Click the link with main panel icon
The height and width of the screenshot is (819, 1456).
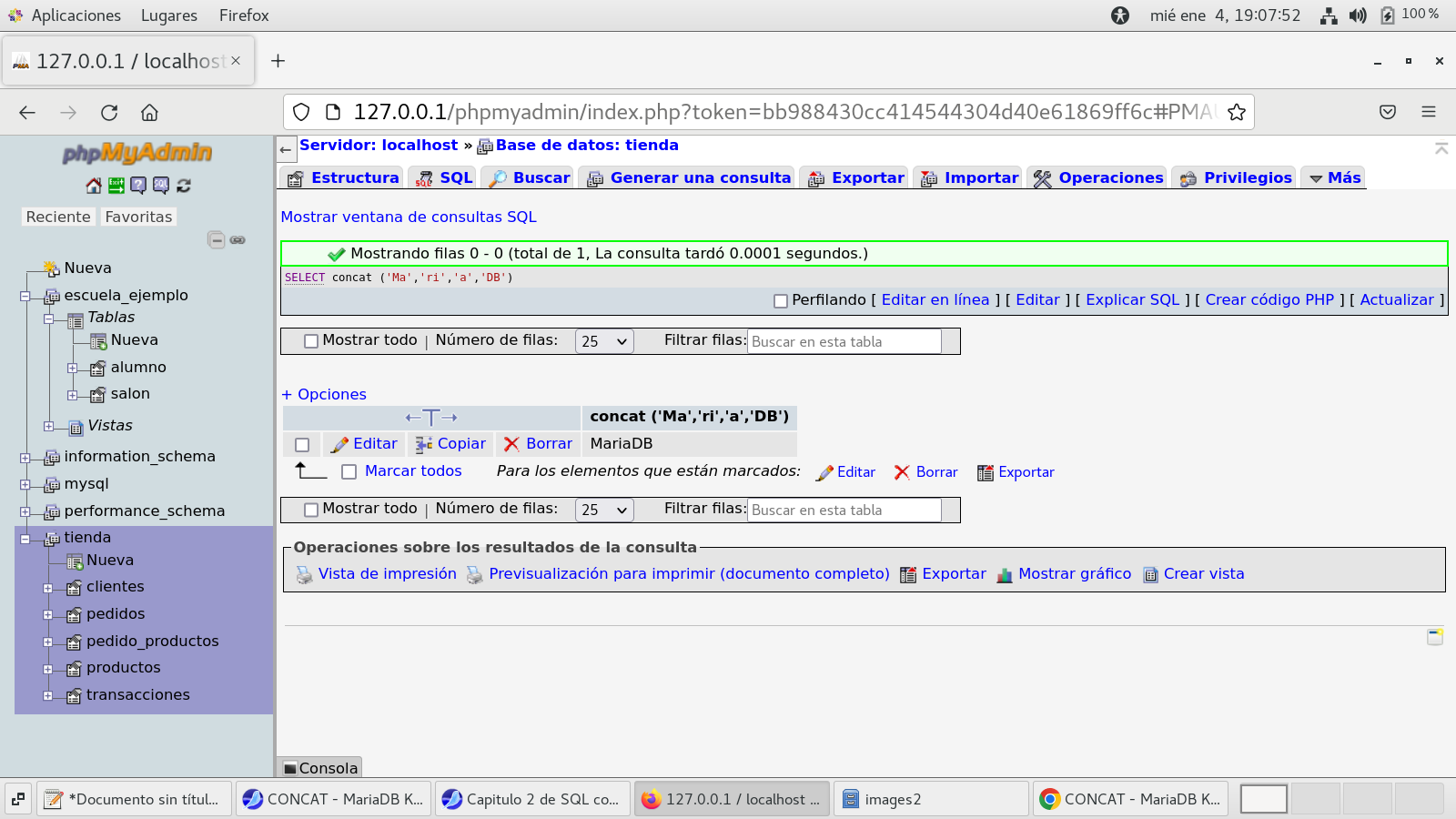point(238,240)
